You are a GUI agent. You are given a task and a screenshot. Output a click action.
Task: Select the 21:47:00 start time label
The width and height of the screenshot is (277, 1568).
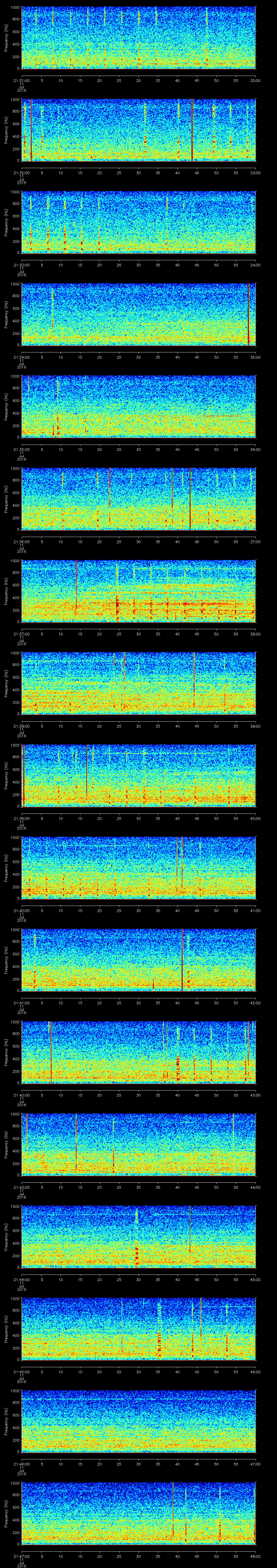(21, 1556)
